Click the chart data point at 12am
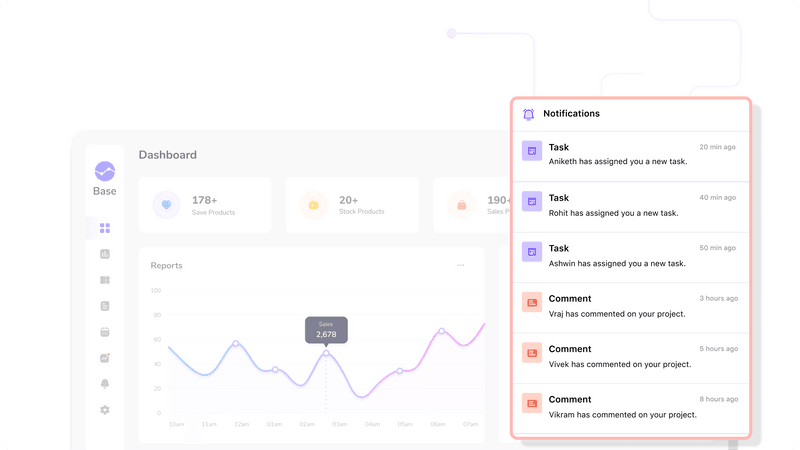 tap(236, 343)
